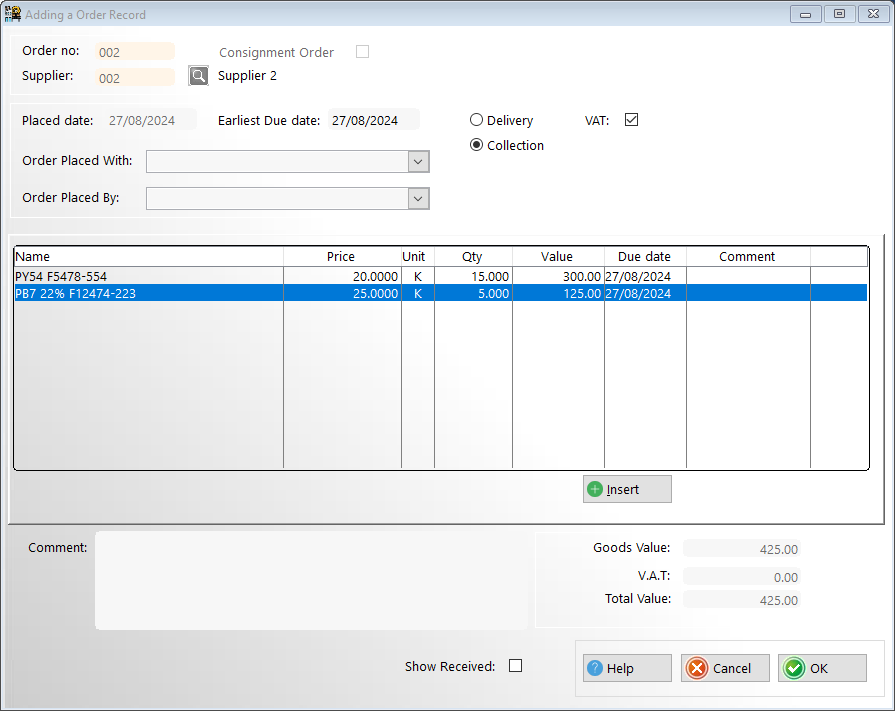Cancel the order record

coord(725,668)
